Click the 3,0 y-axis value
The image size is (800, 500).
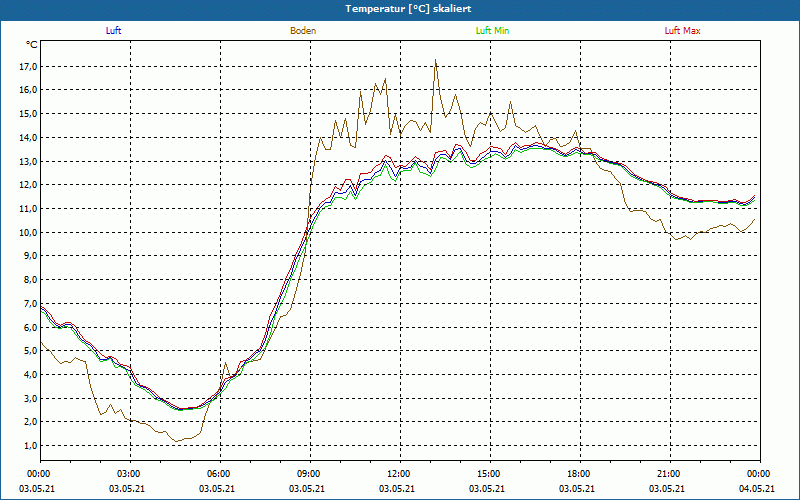[x=31, y=398]
